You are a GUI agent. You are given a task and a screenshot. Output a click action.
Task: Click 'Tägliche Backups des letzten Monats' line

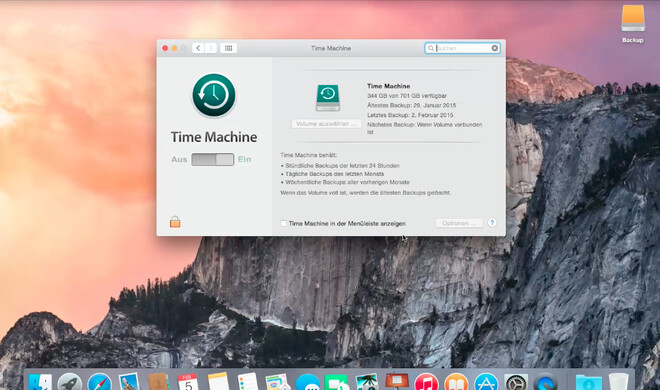pos(335,174)
